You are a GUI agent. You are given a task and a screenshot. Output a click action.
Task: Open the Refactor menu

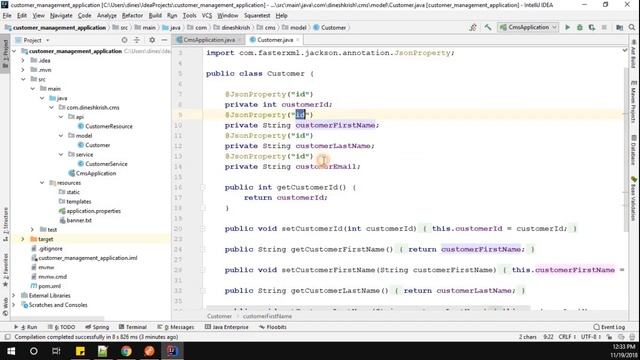coord(132,16)
